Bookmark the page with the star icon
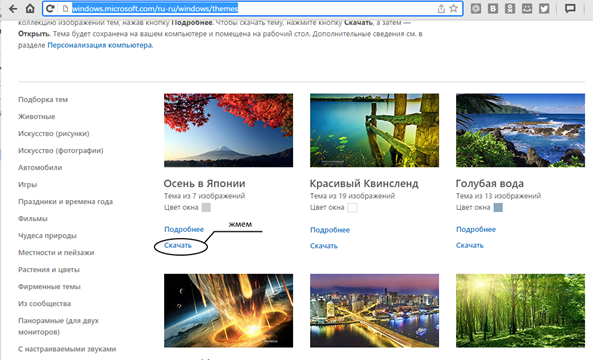This screenshot has width=593, height=360. coord(453,8)
